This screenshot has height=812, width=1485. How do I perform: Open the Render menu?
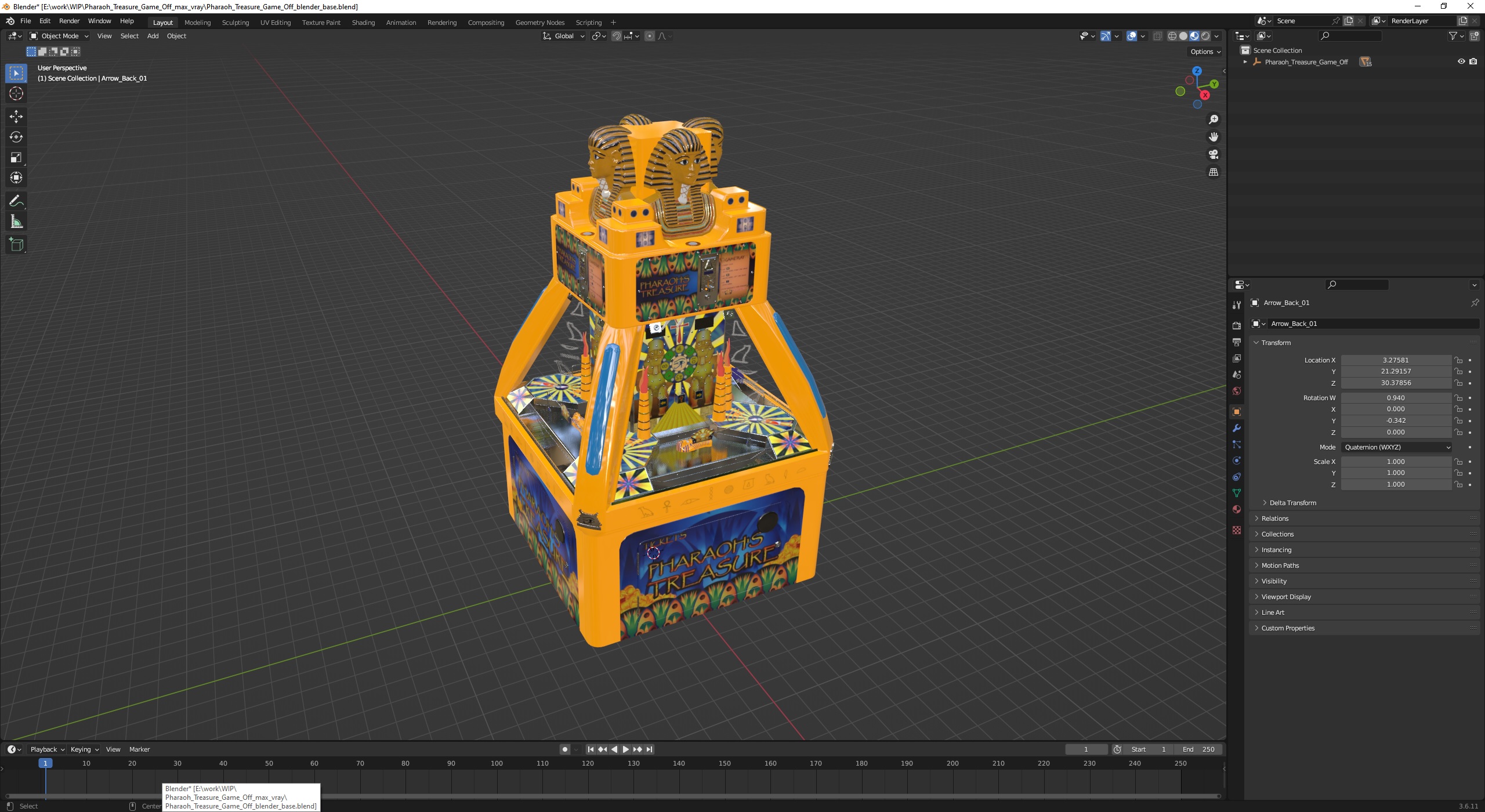[69, 21]
